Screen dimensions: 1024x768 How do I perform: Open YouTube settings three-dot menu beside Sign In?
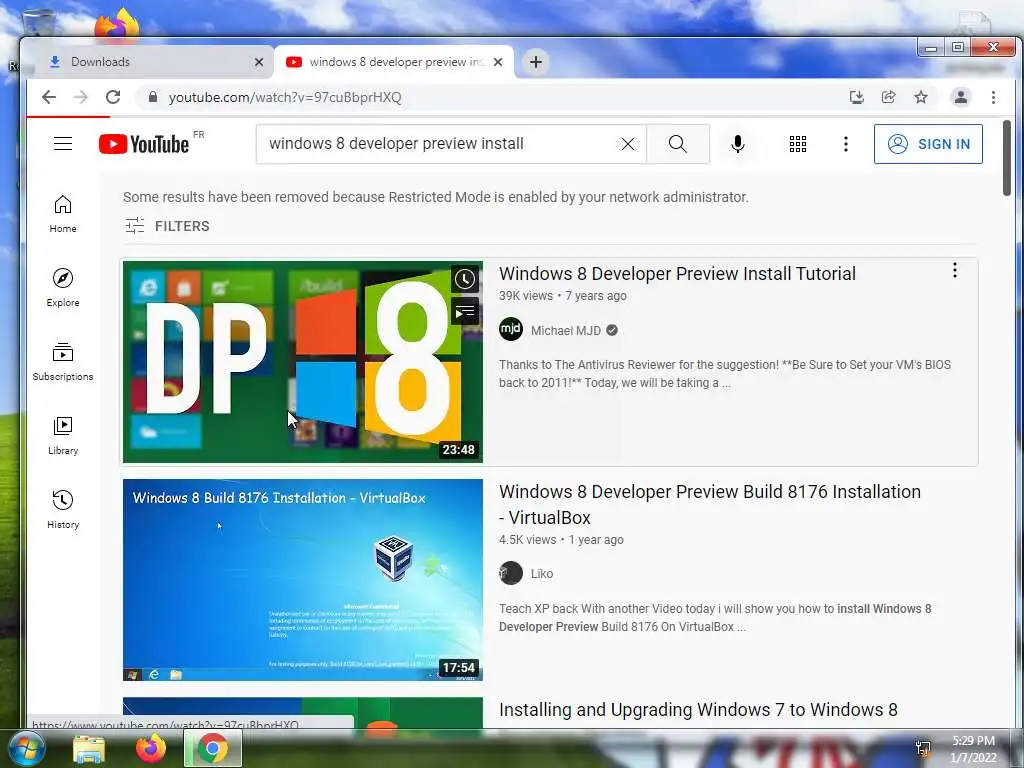coord(846,144)
